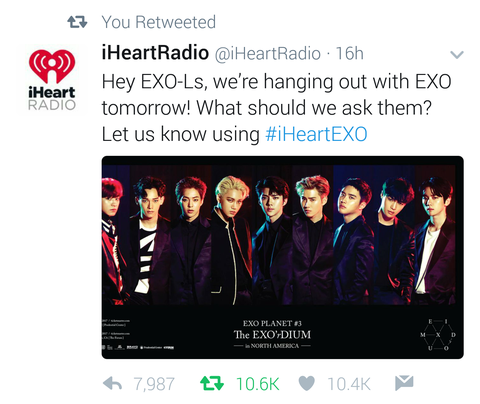Viewport: 480px width, 404px height.
Task: Open iHeartRadio display name link
Action: (x=155, y=53)
